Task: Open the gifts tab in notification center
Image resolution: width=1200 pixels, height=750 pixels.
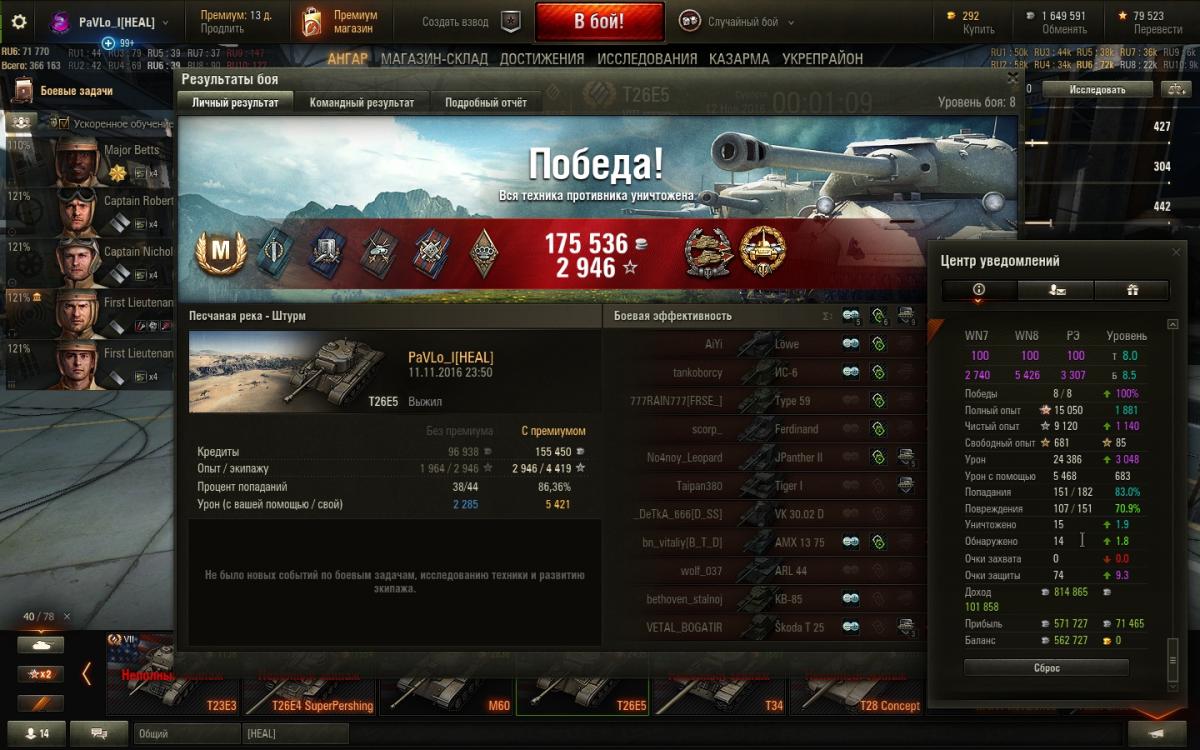Action: coord(1132,290)
